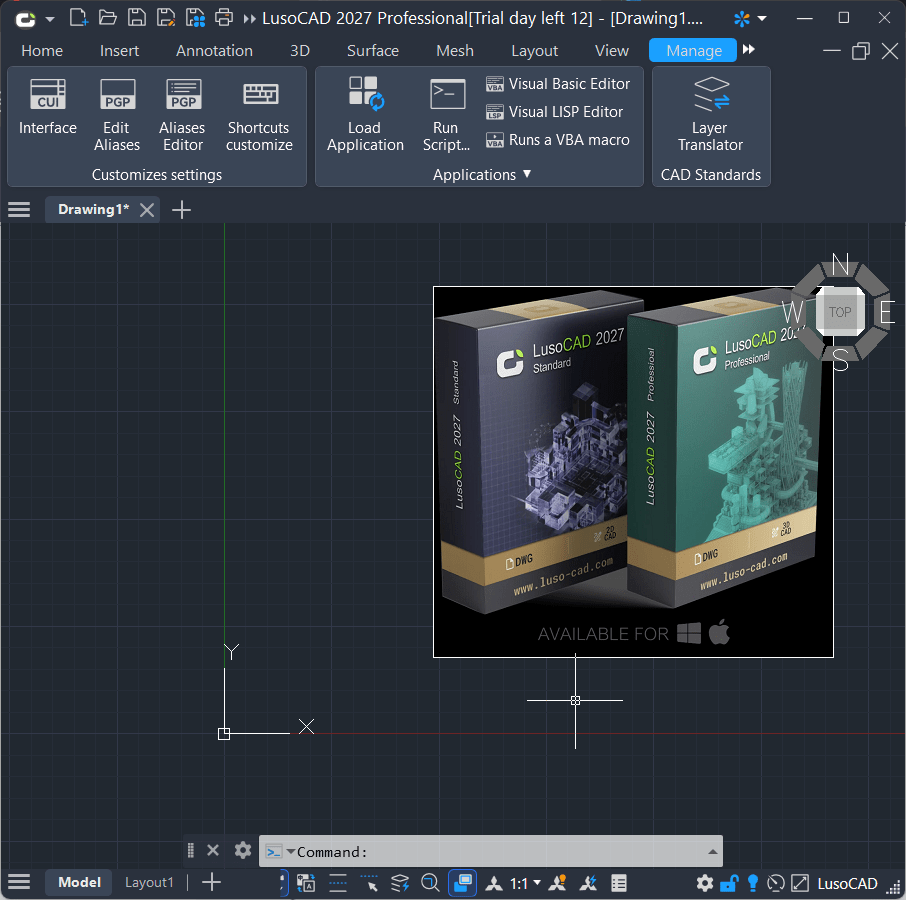Open the 1:1 annotation scale dropdown
The image size is (906, 900).
(x=525, y=883)
